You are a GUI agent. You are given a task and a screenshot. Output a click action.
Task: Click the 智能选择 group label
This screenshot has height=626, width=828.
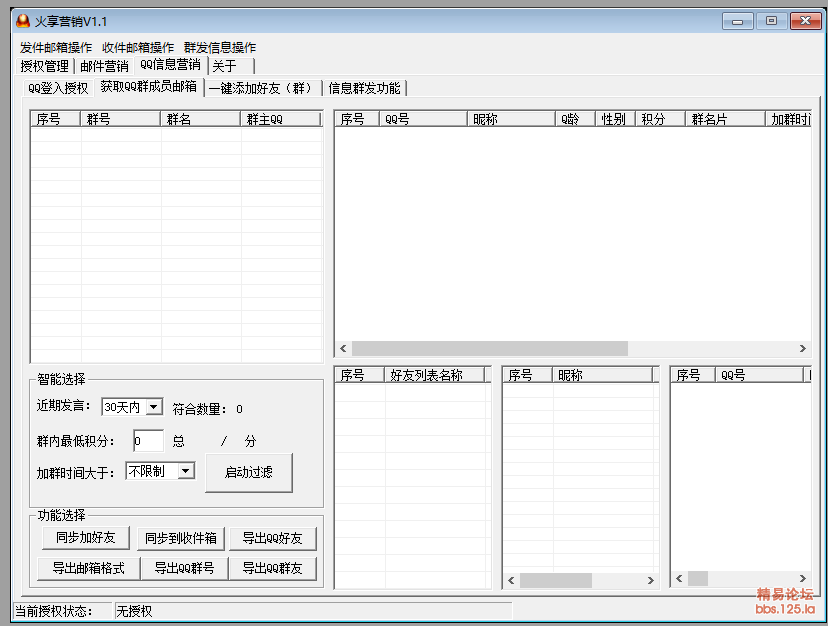click(61, 379)
